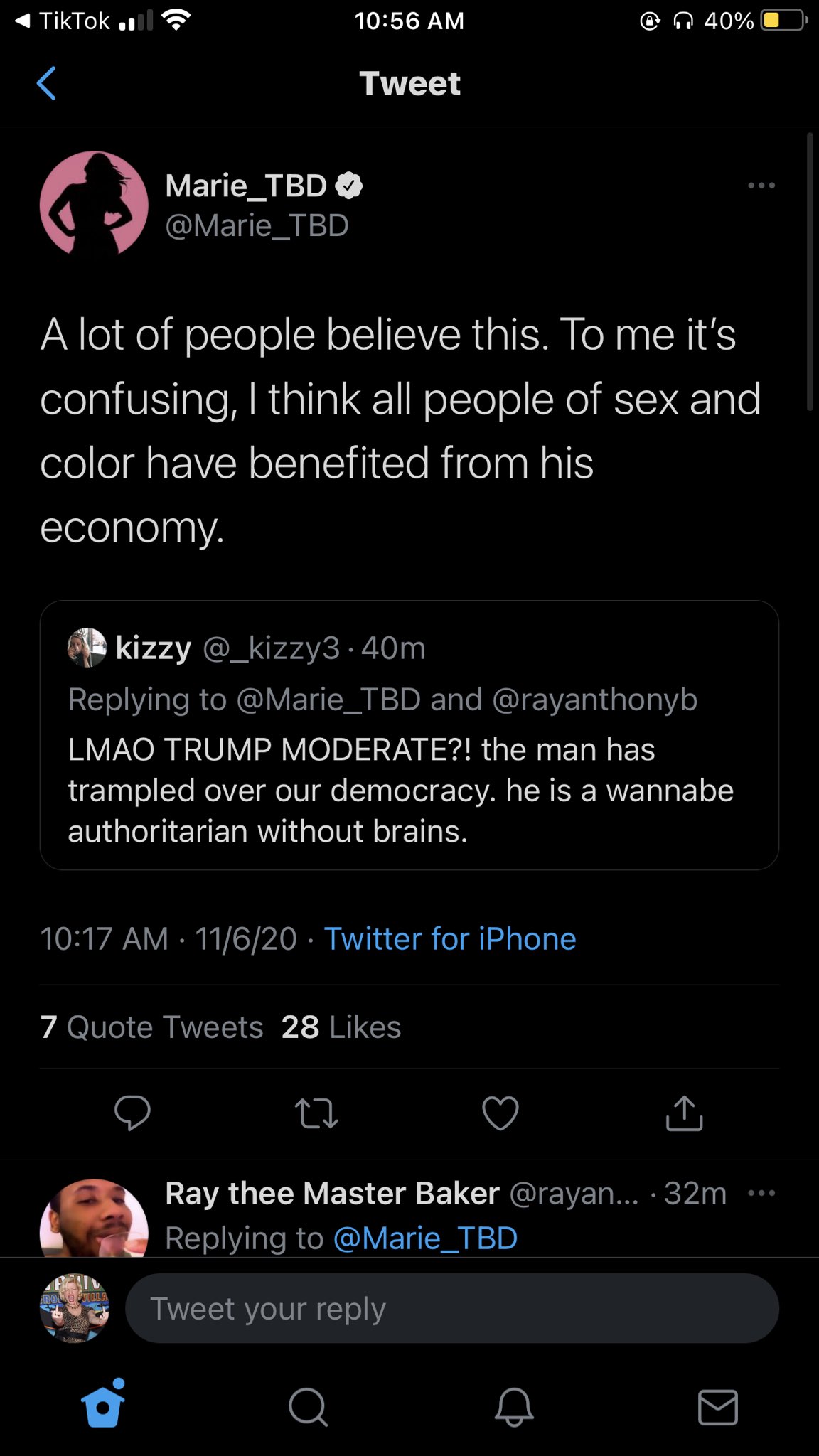The height and width of the screenshot is (1456, 819).
Task: Tap the reply speech bubble icon
Action: pyautogui.click(x=132, y=1113)
